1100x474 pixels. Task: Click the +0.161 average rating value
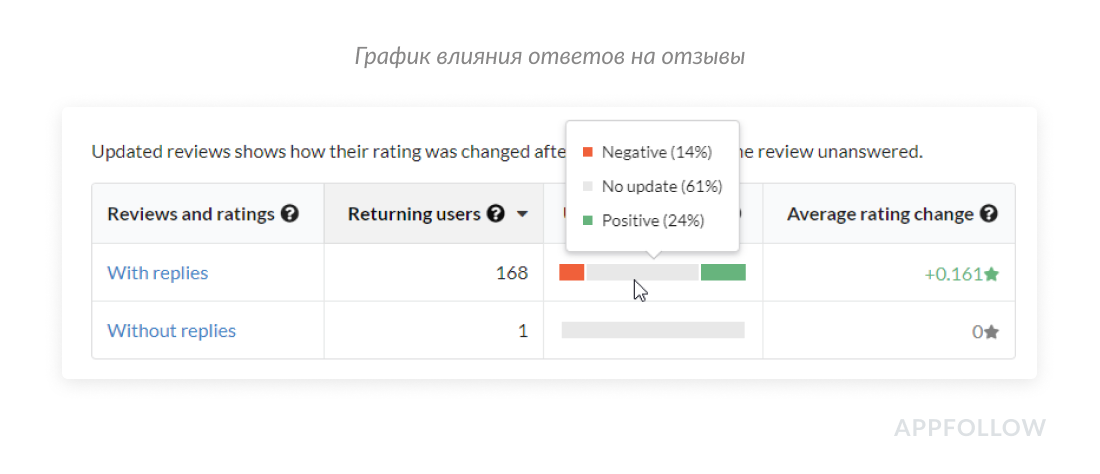953,274
